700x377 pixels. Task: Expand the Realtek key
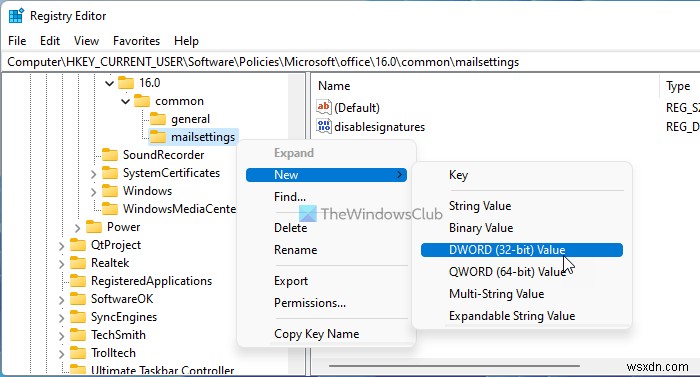61,264
